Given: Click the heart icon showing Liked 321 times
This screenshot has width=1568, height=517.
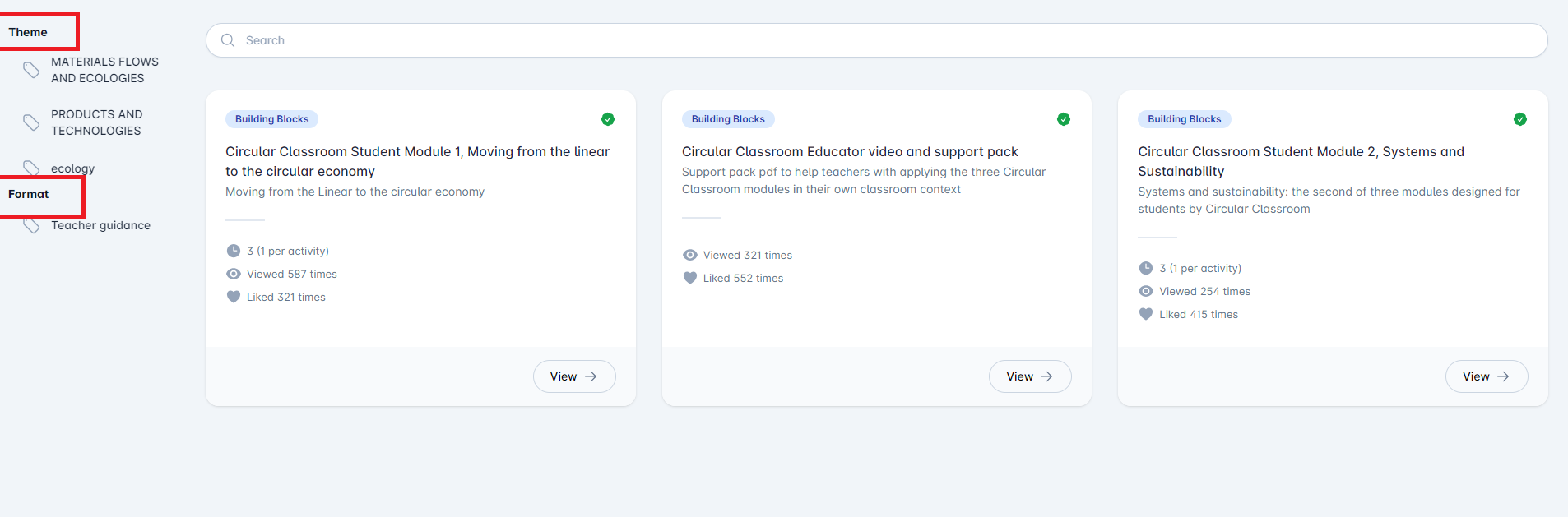Looking at the screenshot, I should (x=234, y=297).
